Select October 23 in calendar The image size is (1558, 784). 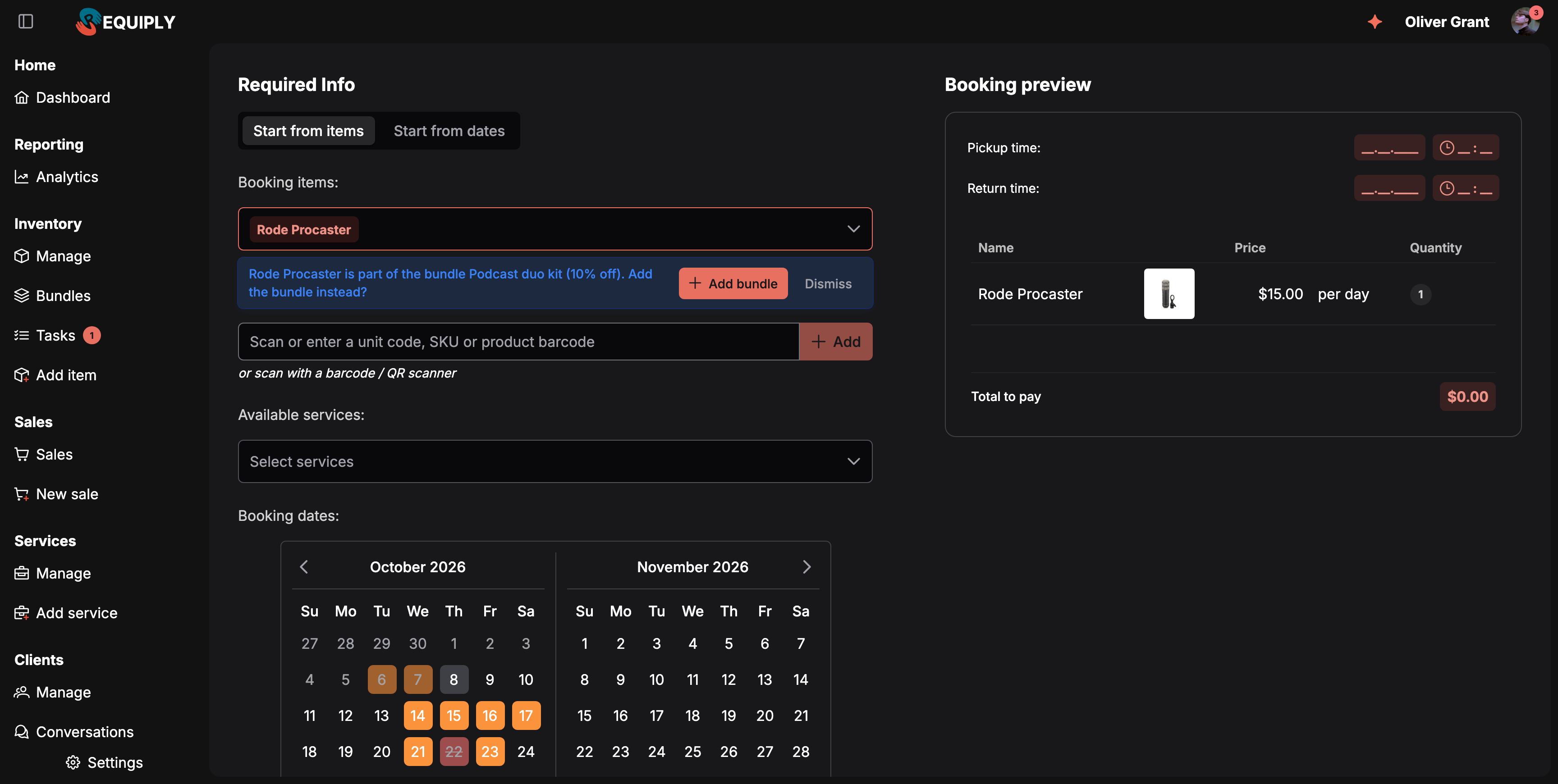[x=490, y=752]
